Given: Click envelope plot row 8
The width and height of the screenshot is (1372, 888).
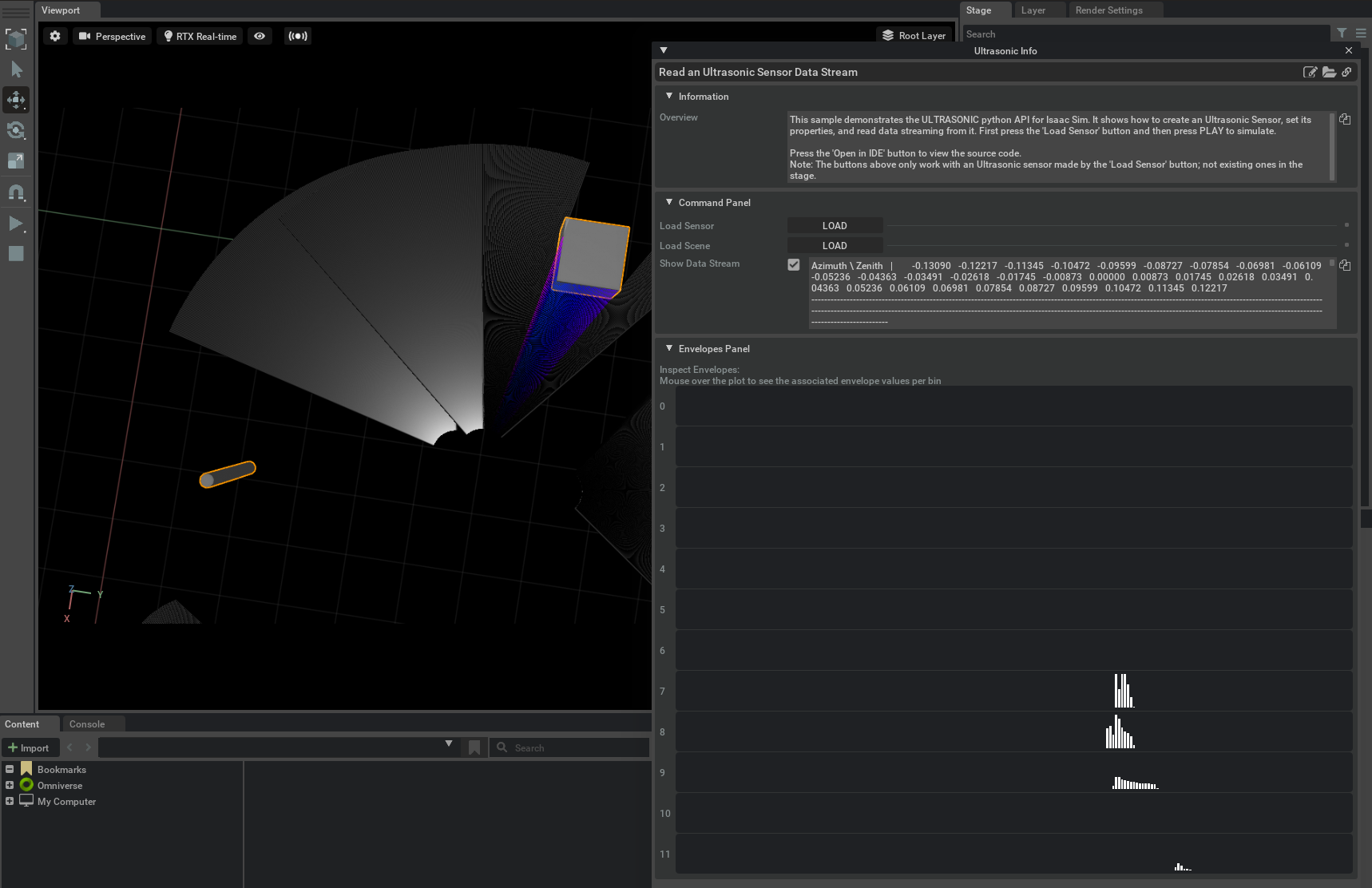Looking at the screenshot, I should 1013,731.
